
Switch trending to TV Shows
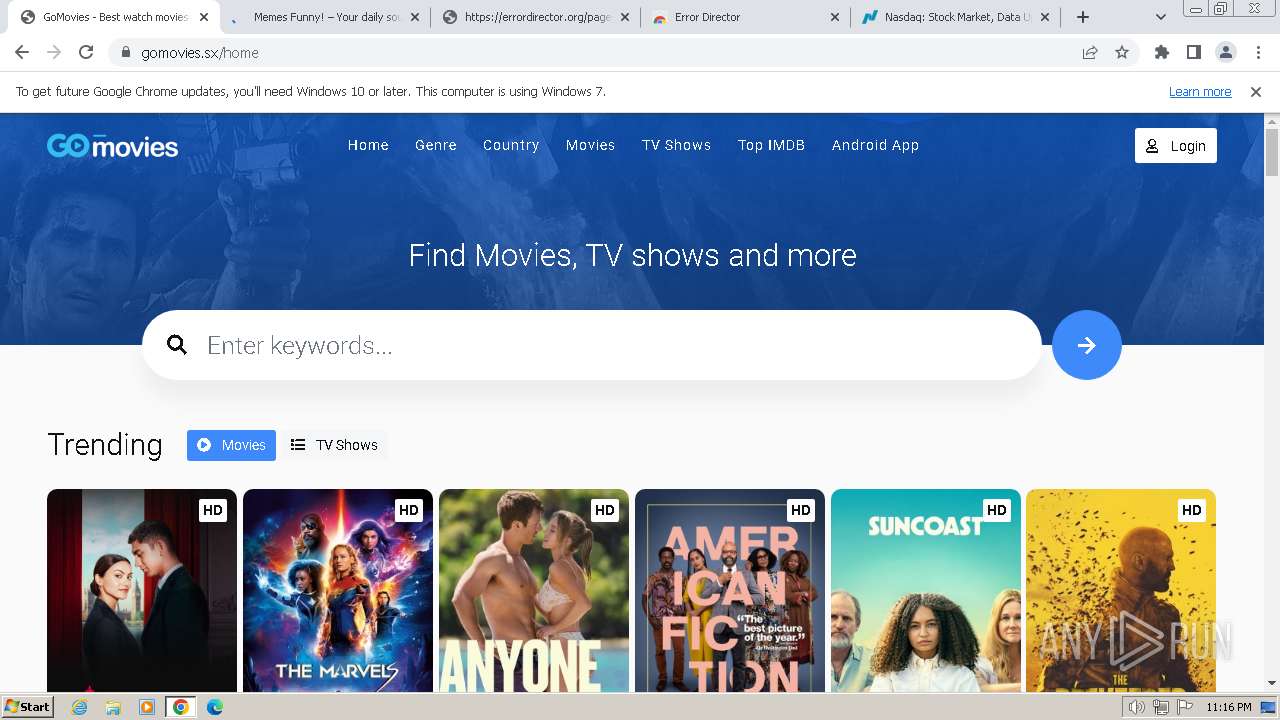click(334, 445)
